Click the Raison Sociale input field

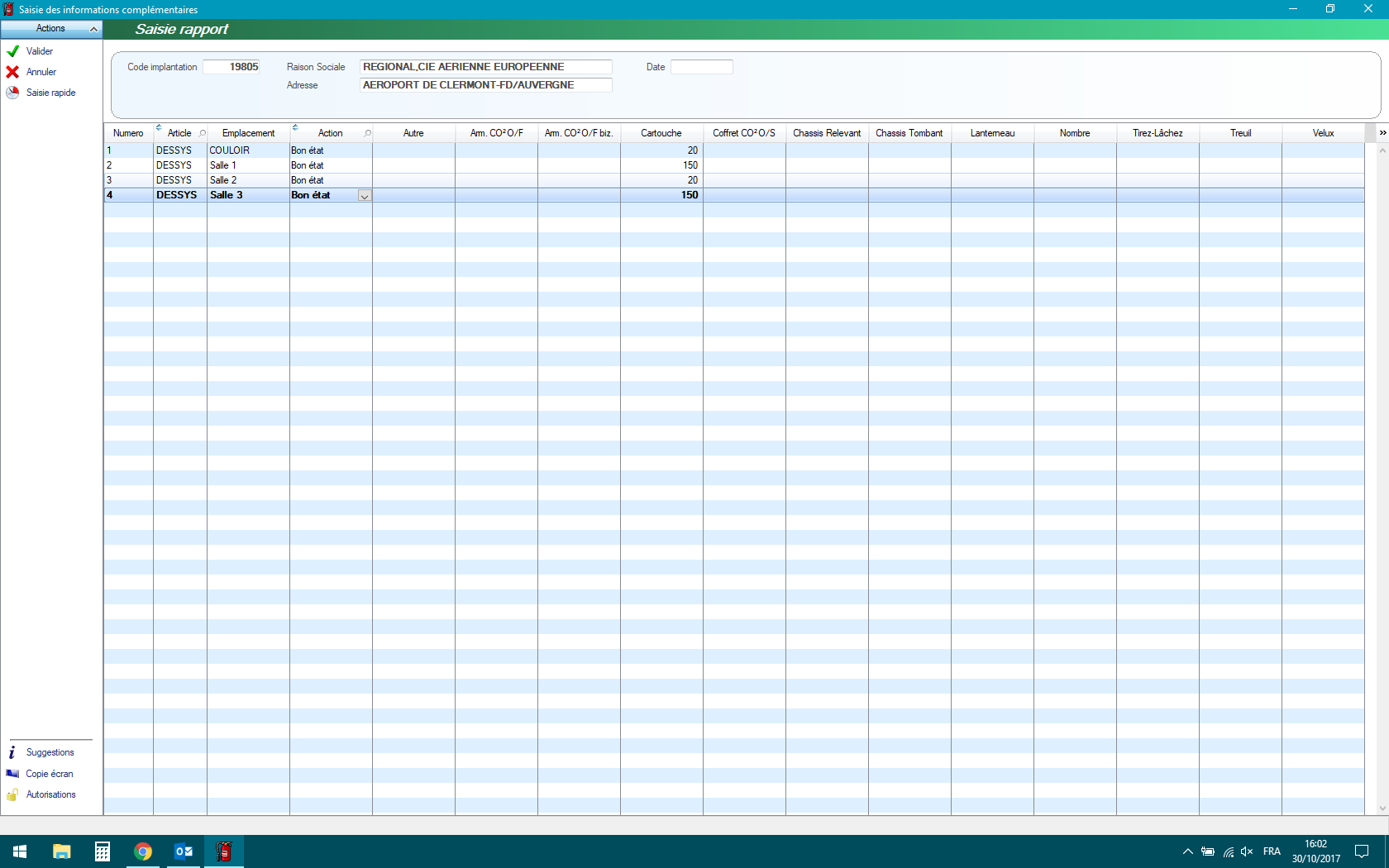click(486, 67)
